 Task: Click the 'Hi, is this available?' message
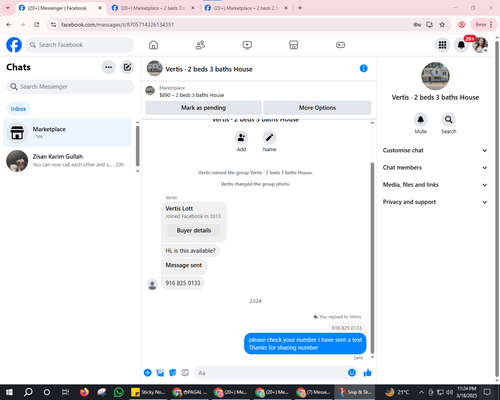click(190, 251)
